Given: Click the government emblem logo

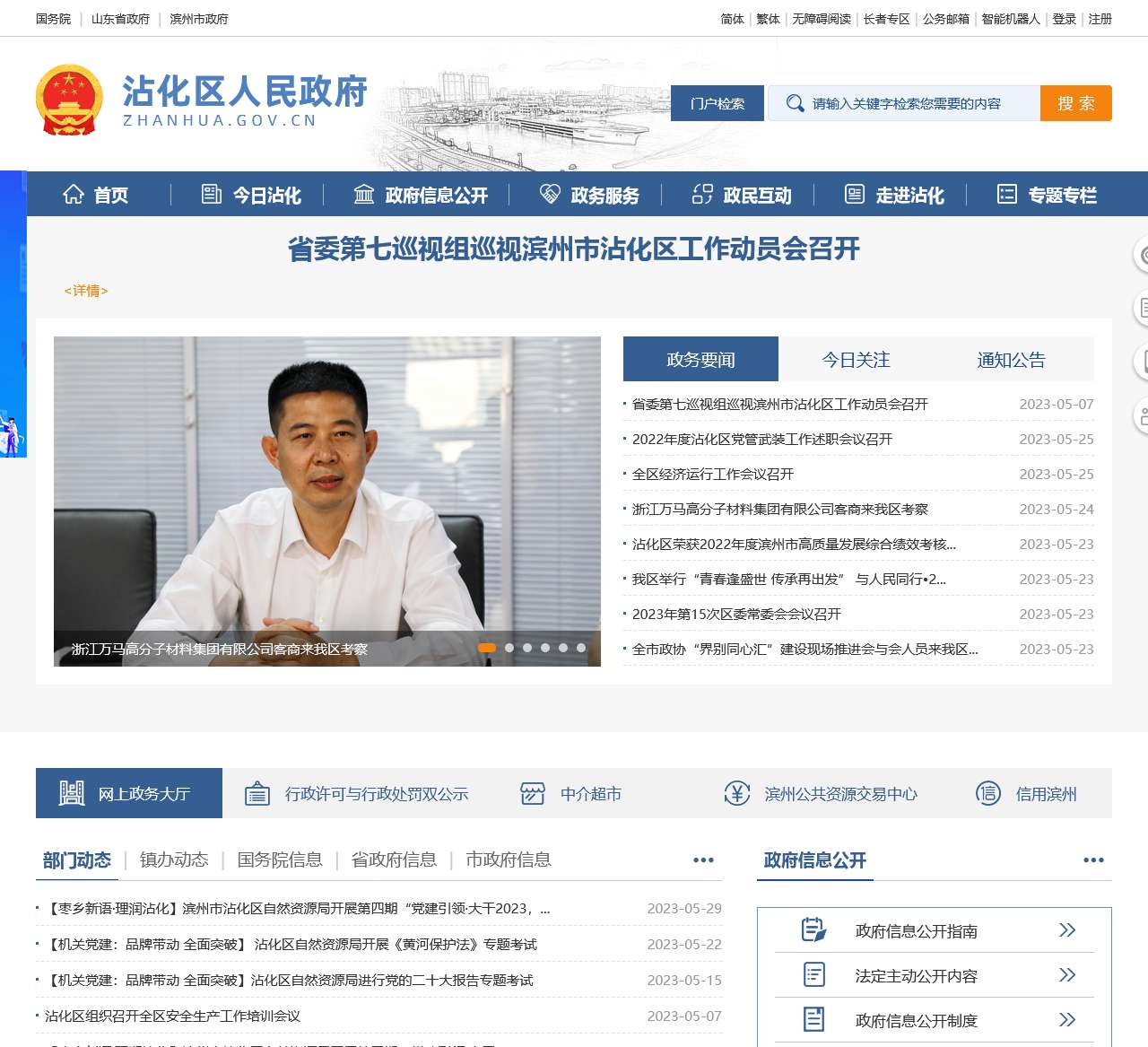Looking at the screenshot, I should click(69, 100).
